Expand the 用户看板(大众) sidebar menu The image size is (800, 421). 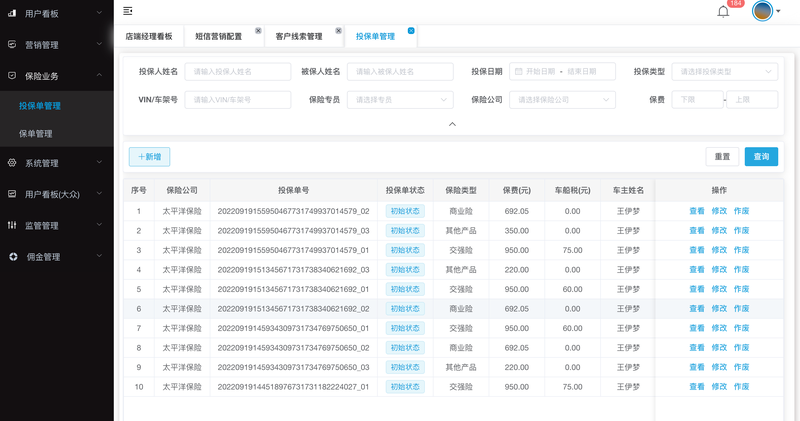[x=99, y=193]
